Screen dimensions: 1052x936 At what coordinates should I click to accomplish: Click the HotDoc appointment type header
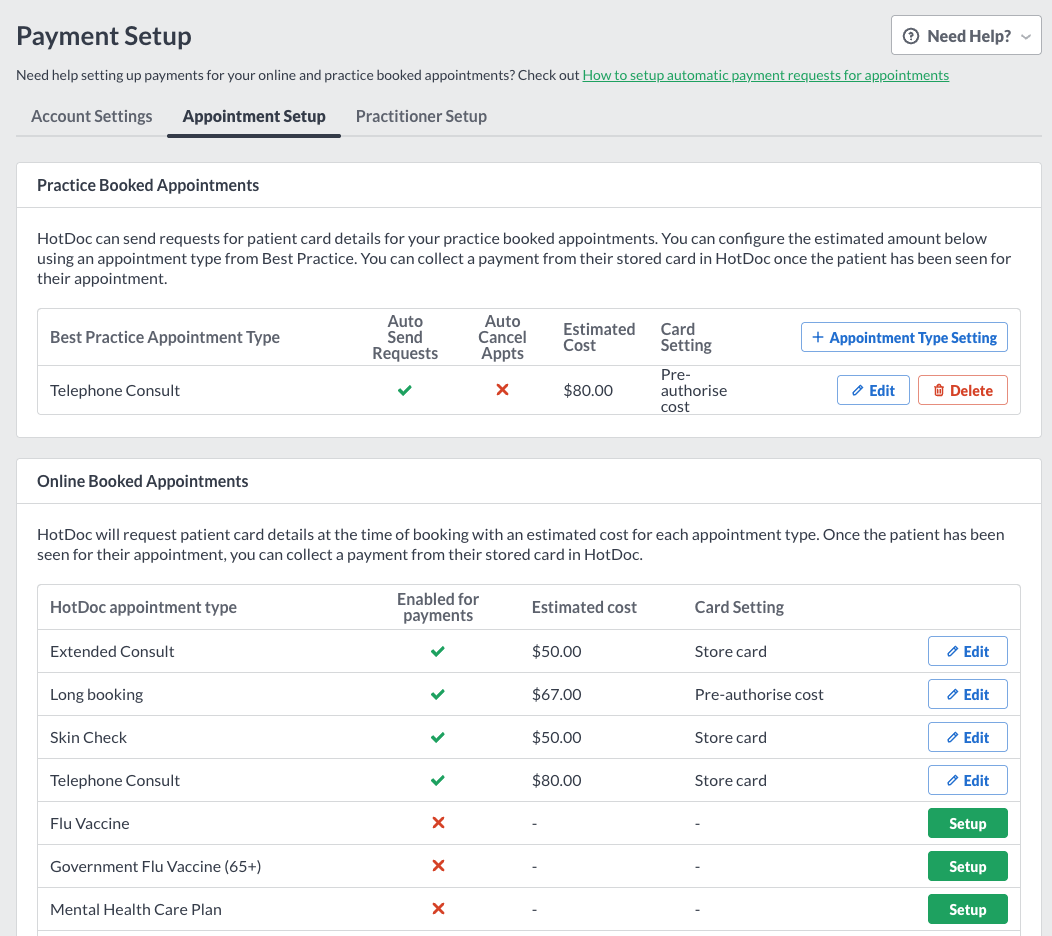144,607
